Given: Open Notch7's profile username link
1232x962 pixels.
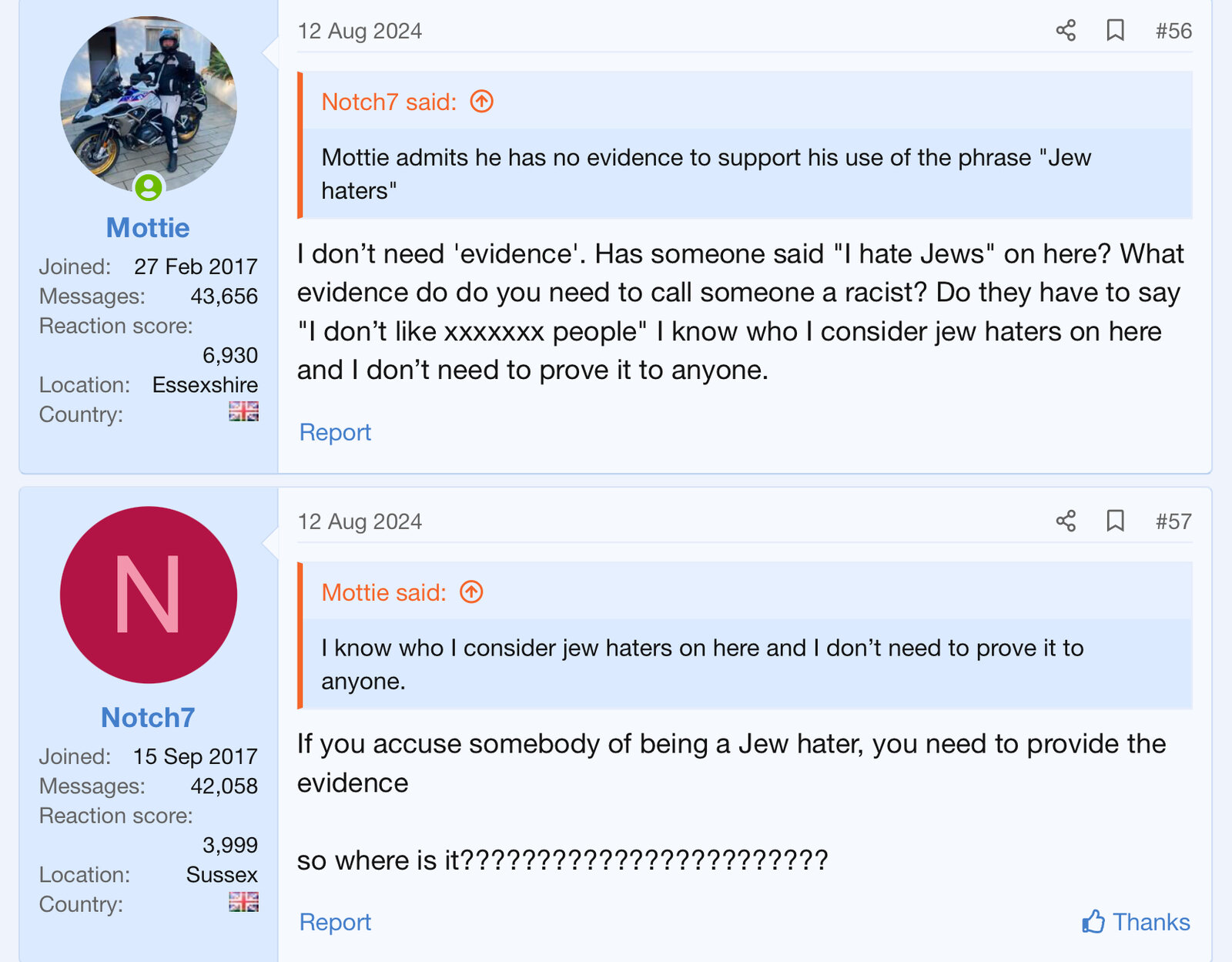Looking at the screenshot, I should [148, 718].
